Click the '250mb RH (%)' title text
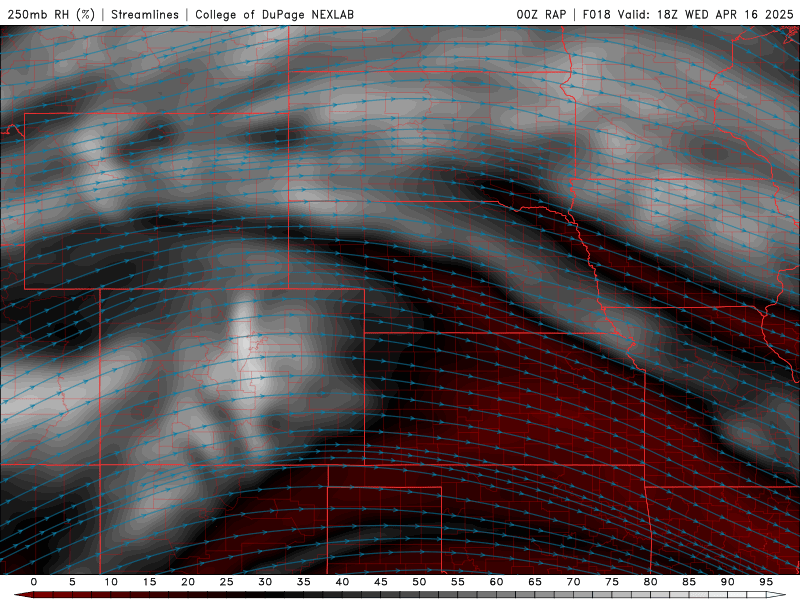 52,14
